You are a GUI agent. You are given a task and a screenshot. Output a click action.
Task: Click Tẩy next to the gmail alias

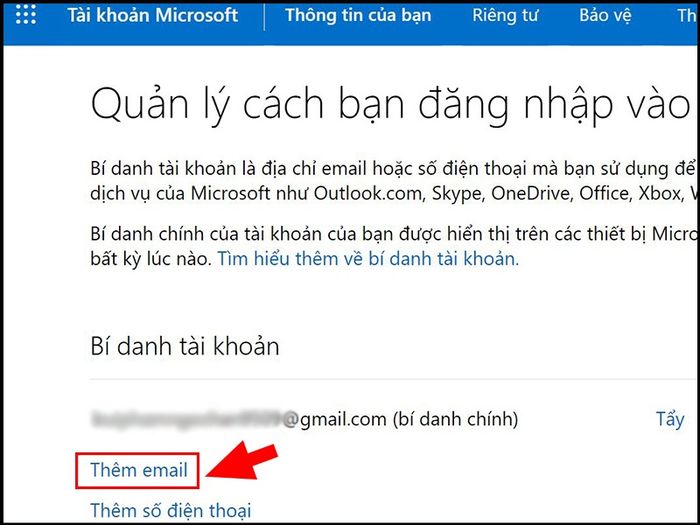pyautogui.click(x=670, y=419)
